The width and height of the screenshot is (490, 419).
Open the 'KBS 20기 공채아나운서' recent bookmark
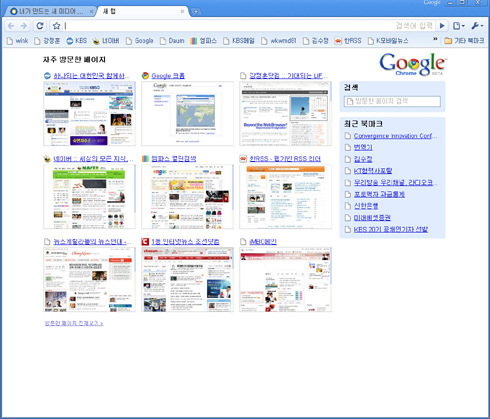391,229
